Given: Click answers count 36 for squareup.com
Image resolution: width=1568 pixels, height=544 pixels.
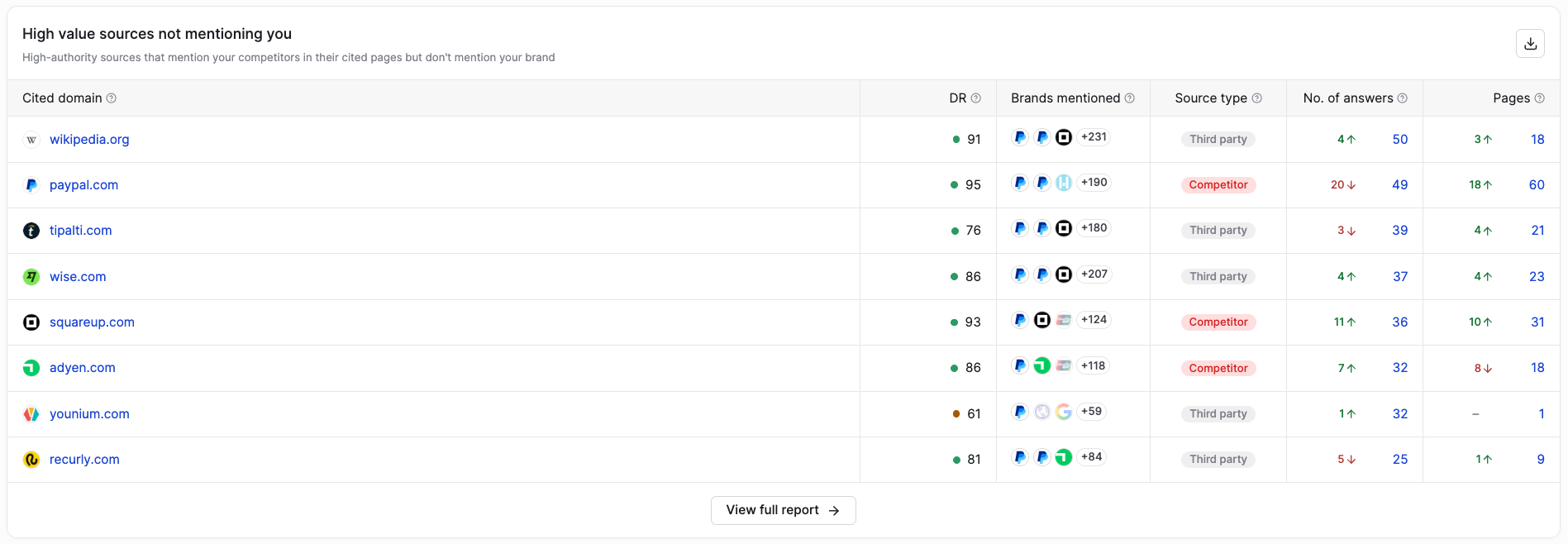Looking at the screenshot, I should point(1400,322).
